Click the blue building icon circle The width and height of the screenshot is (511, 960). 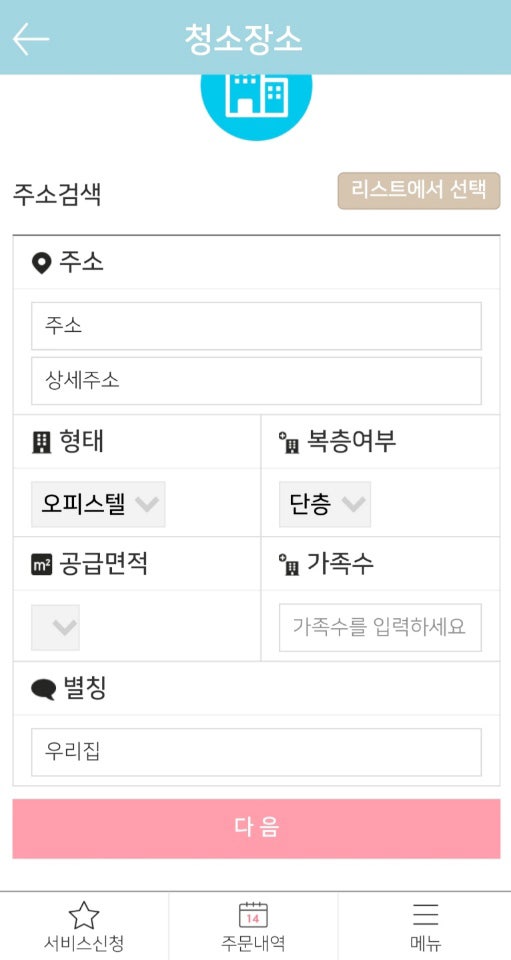tap(256, 107)
